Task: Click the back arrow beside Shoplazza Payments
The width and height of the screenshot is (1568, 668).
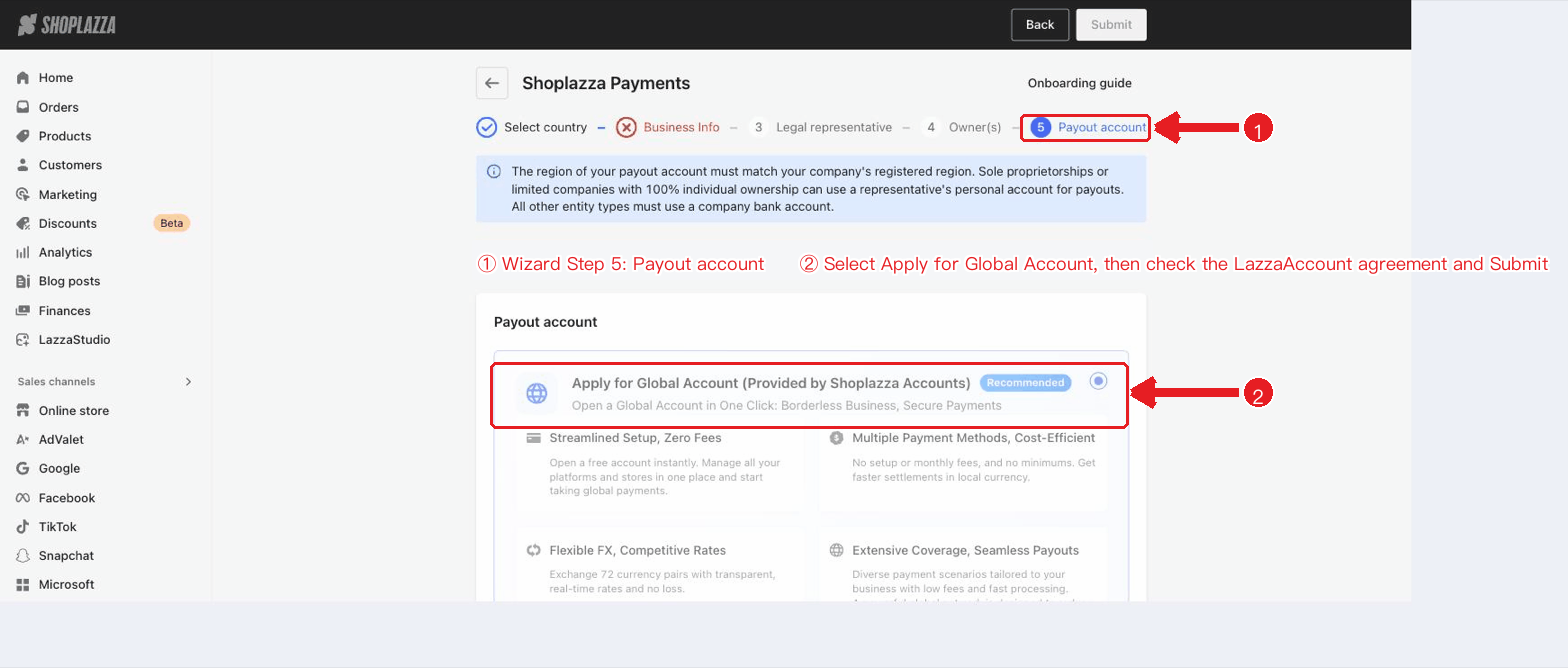Action: pos(492,84)
